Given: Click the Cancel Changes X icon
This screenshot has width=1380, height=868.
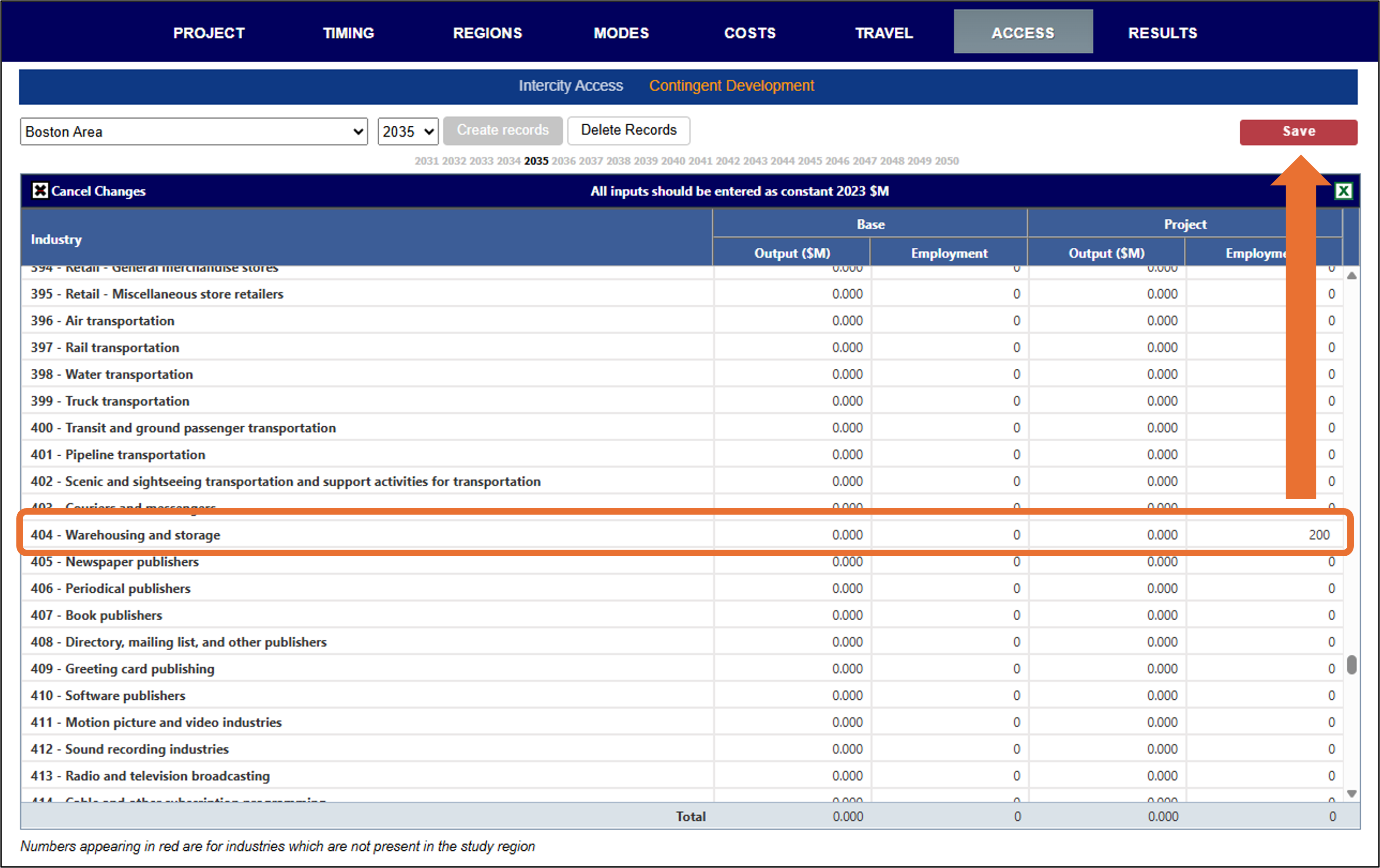Looking at the screenshot, I should (x=40, y=191).
